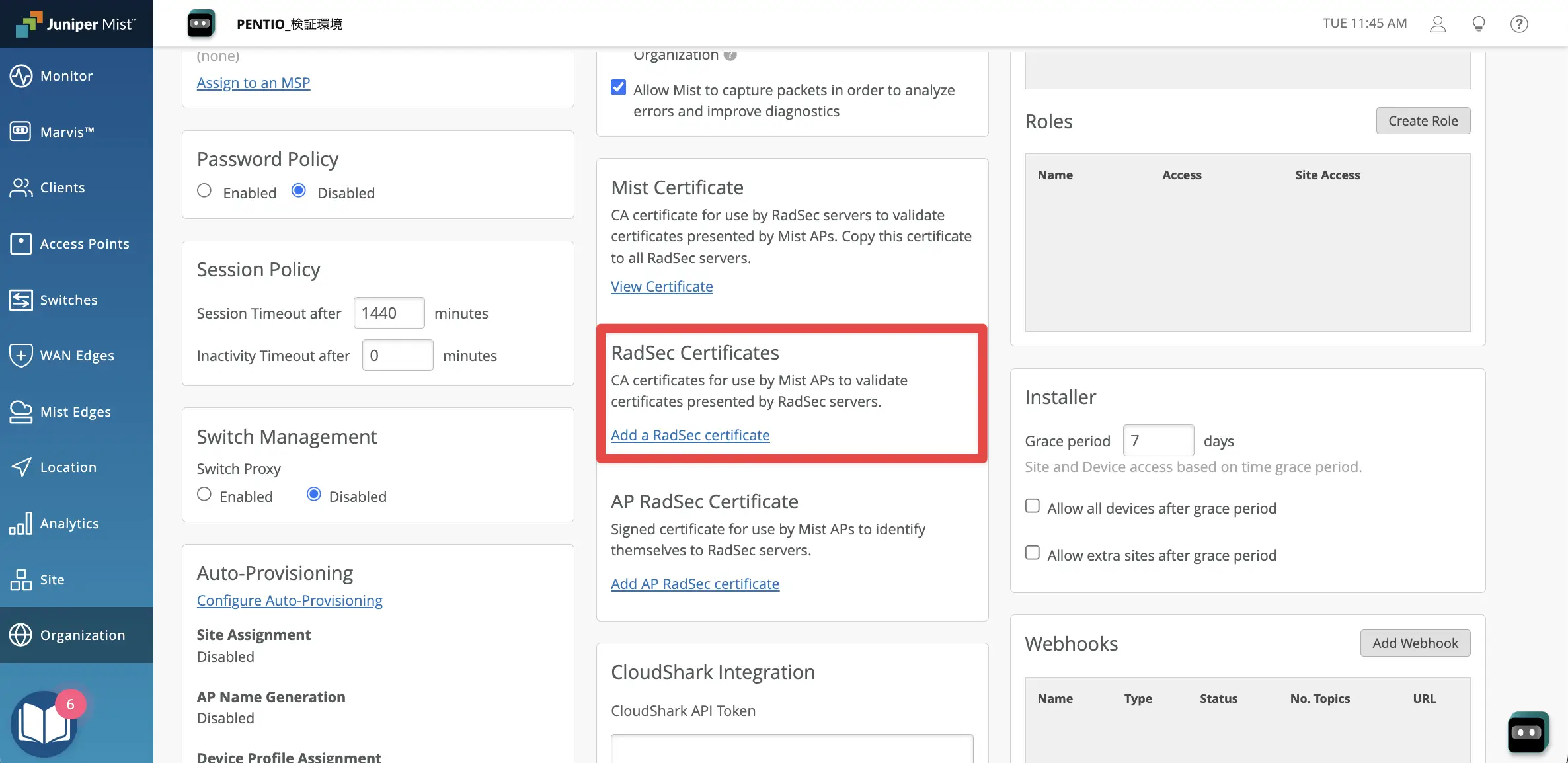The width and height of the screenshot is (1568, 763).
Task: Click the Roles table Access column header
Action: coord(1182,175)
